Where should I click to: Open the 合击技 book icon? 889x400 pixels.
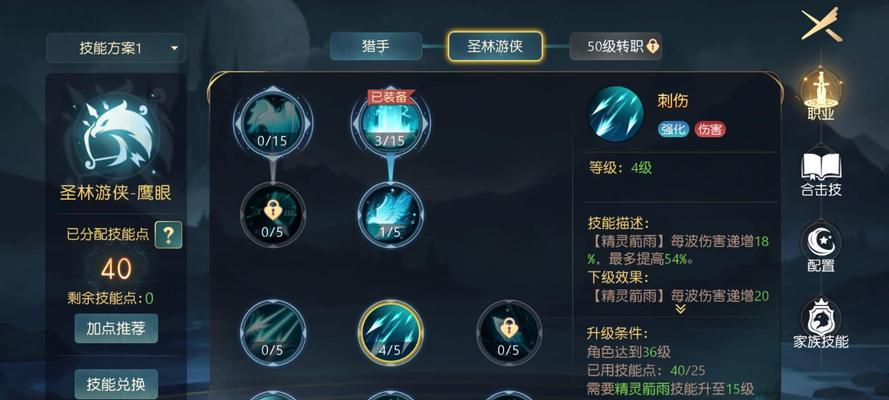(x=821, y=173)
